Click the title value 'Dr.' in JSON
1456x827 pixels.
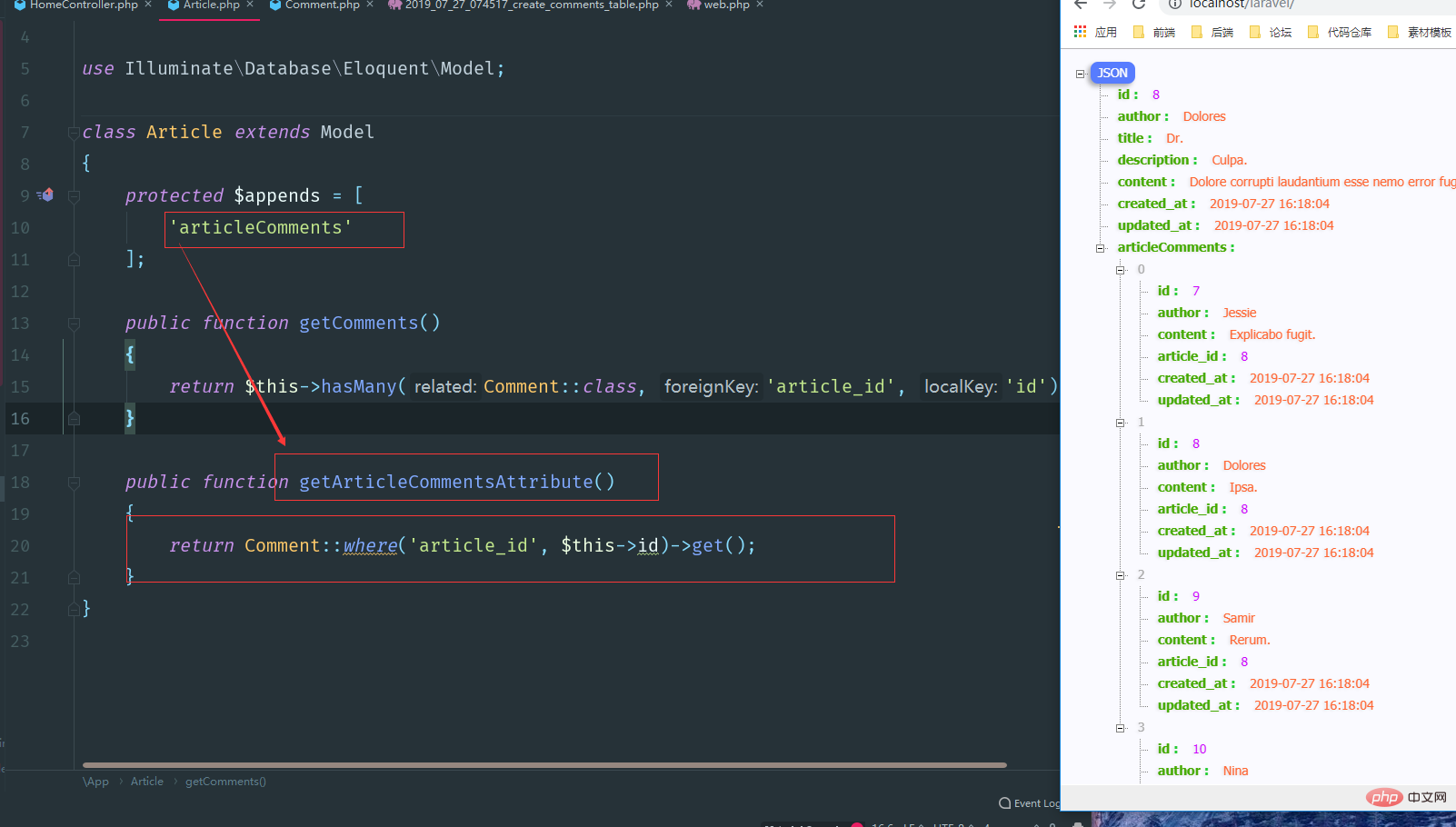(1174, 138)
